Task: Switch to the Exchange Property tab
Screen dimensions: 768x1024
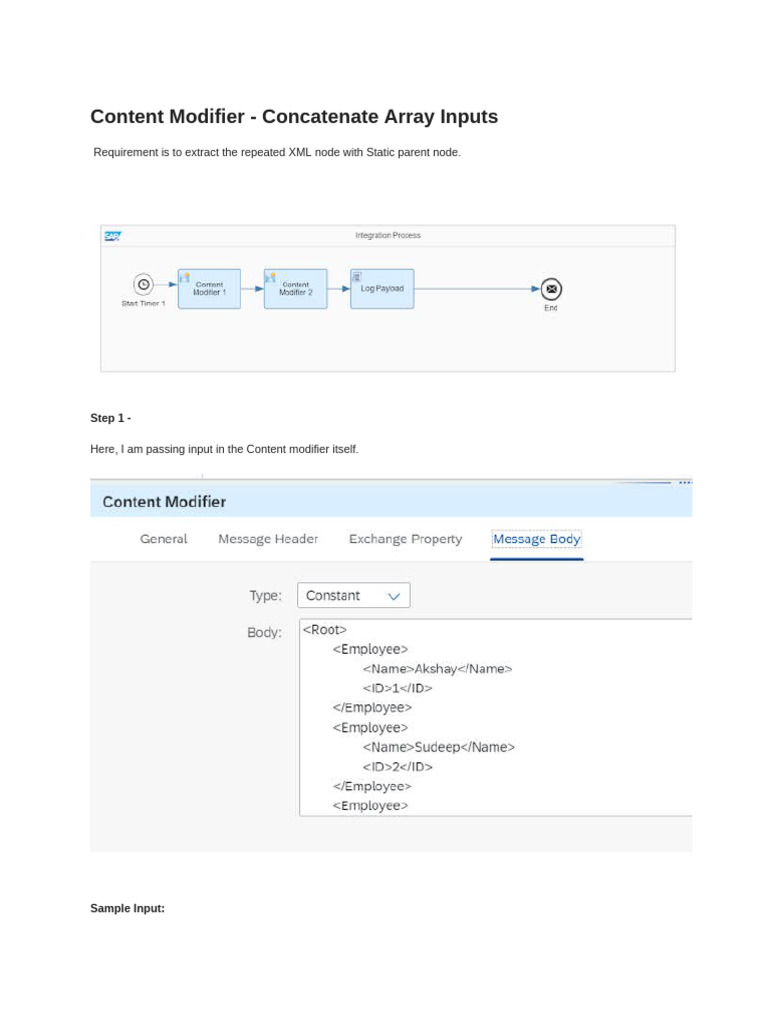Action: pyautogui.click(x=405, y=539)
